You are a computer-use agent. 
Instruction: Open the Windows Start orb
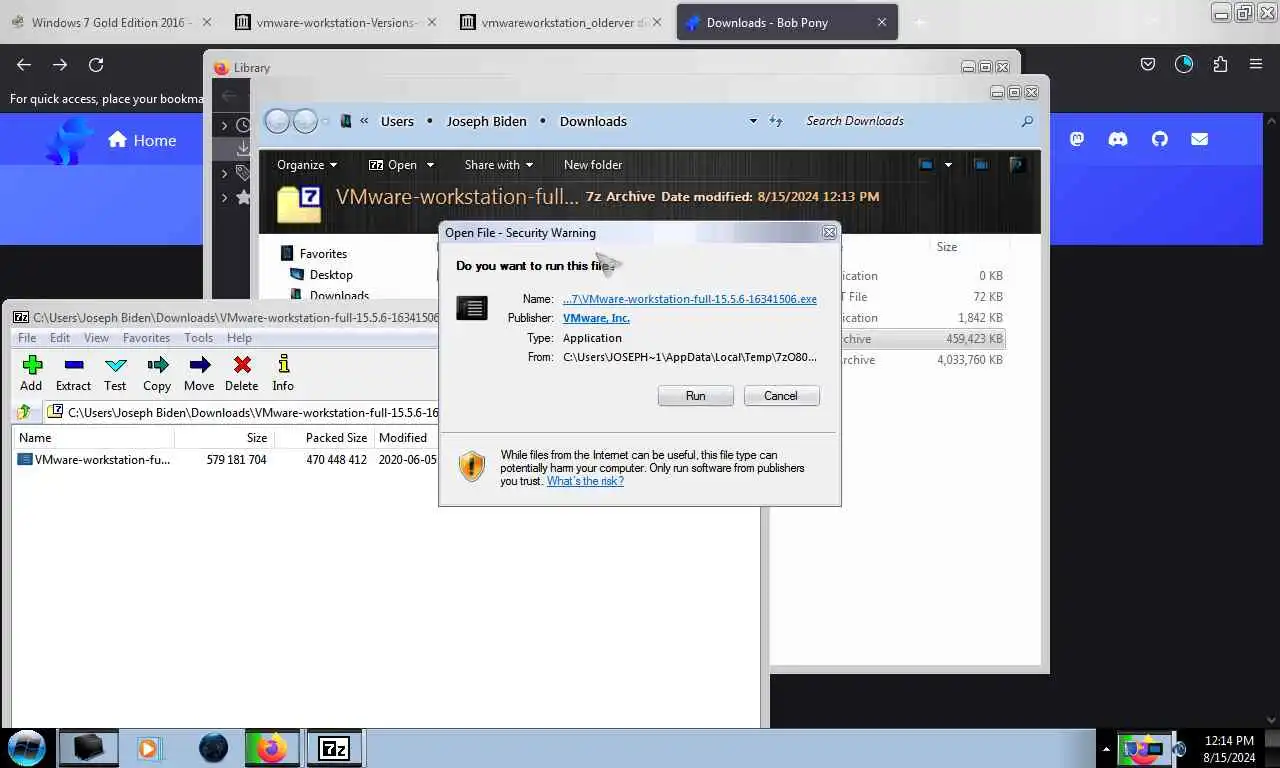point(27,747)
